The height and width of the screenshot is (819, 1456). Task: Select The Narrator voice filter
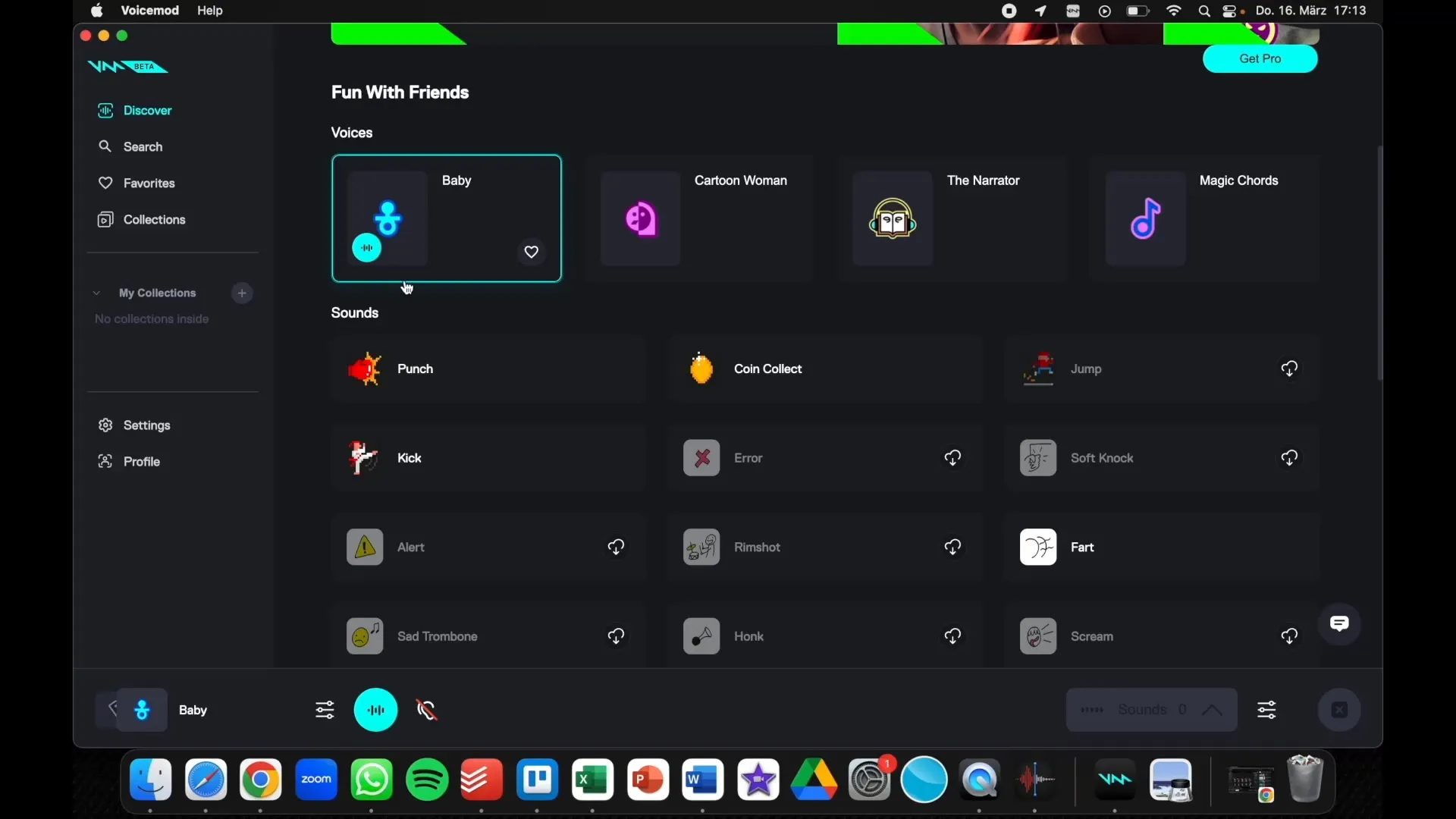(952, 217)
